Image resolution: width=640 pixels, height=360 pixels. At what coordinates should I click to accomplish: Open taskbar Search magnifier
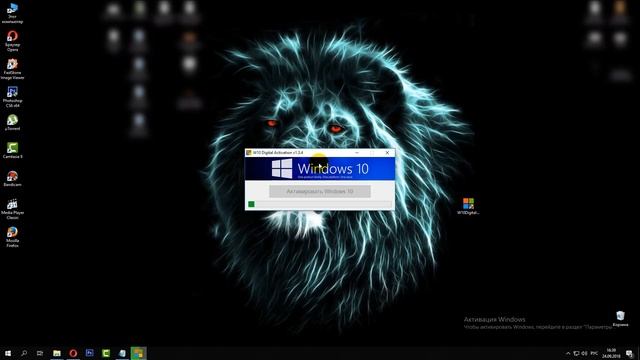click(x=24, y=353)
